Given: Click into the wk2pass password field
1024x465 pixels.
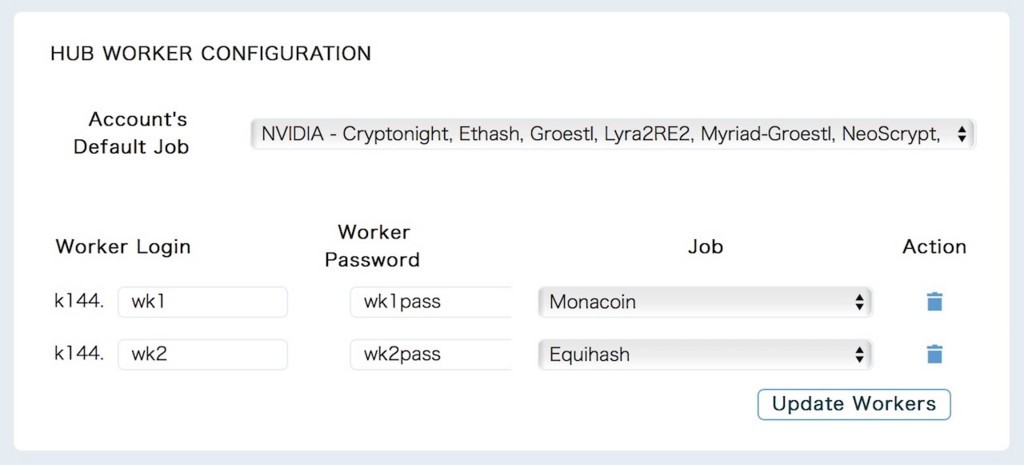Looking at the screenshot, I should (430, 354).
